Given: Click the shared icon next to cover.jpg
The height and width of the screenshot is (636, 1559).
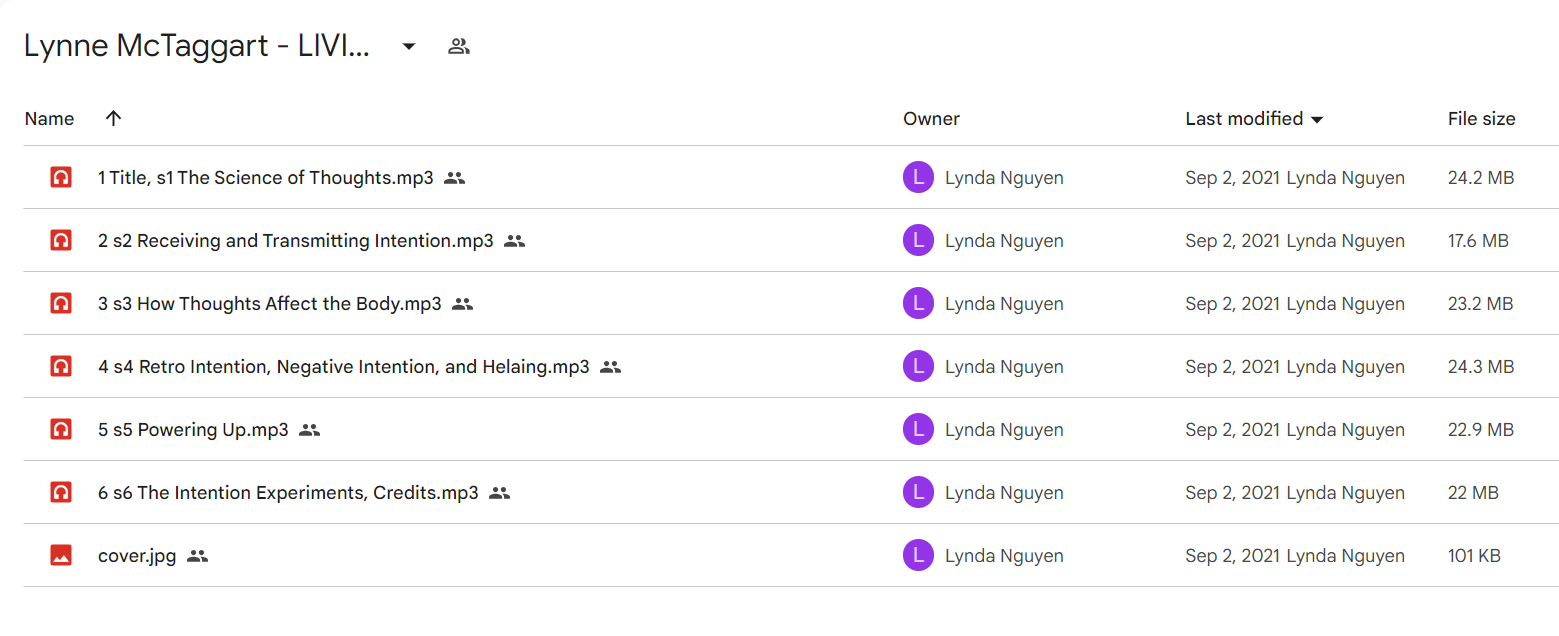Looking at the screenshot, I should [198, 556].
